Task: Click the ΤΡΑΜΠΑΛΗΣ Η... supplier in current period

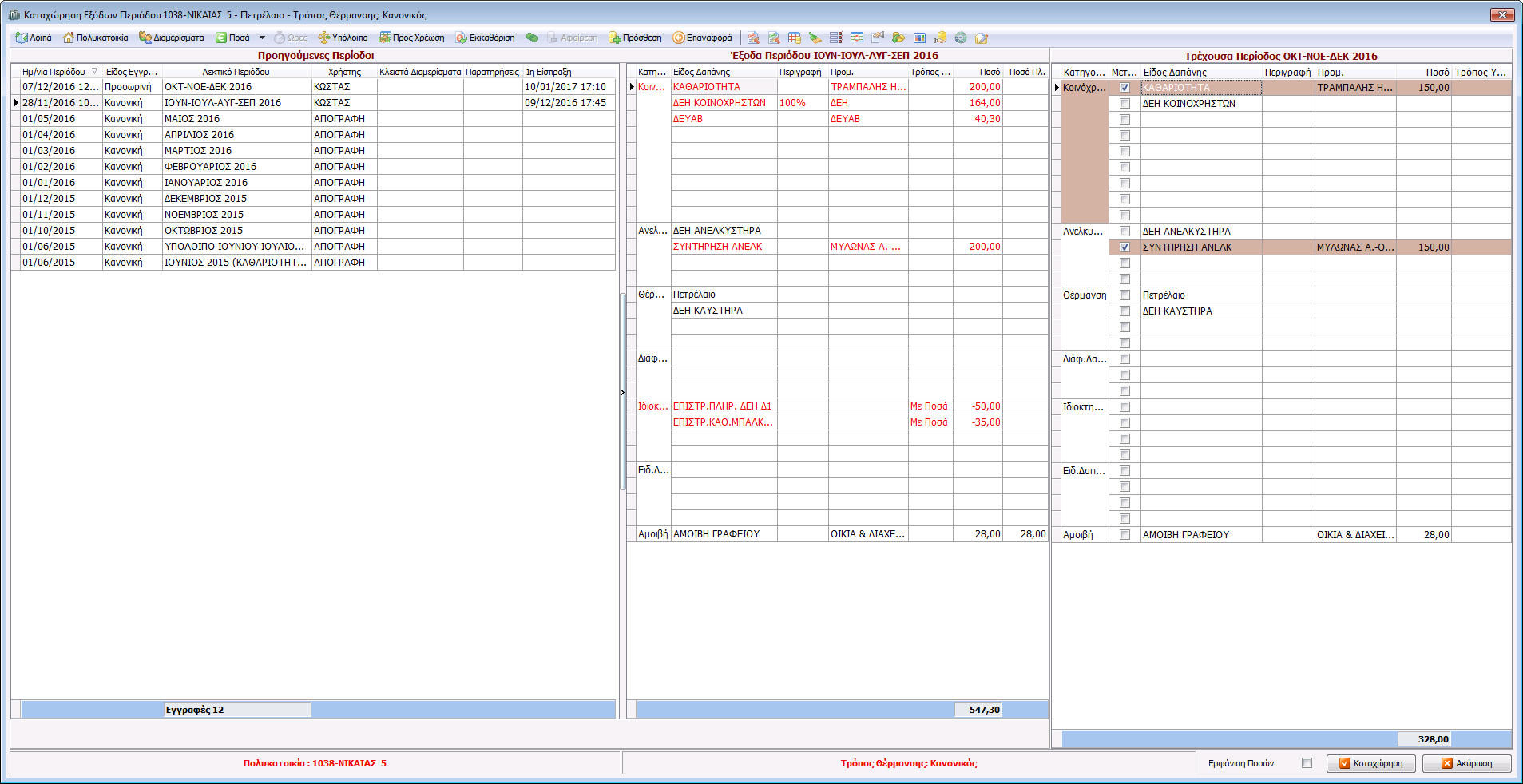Action: coord(1355,88)
